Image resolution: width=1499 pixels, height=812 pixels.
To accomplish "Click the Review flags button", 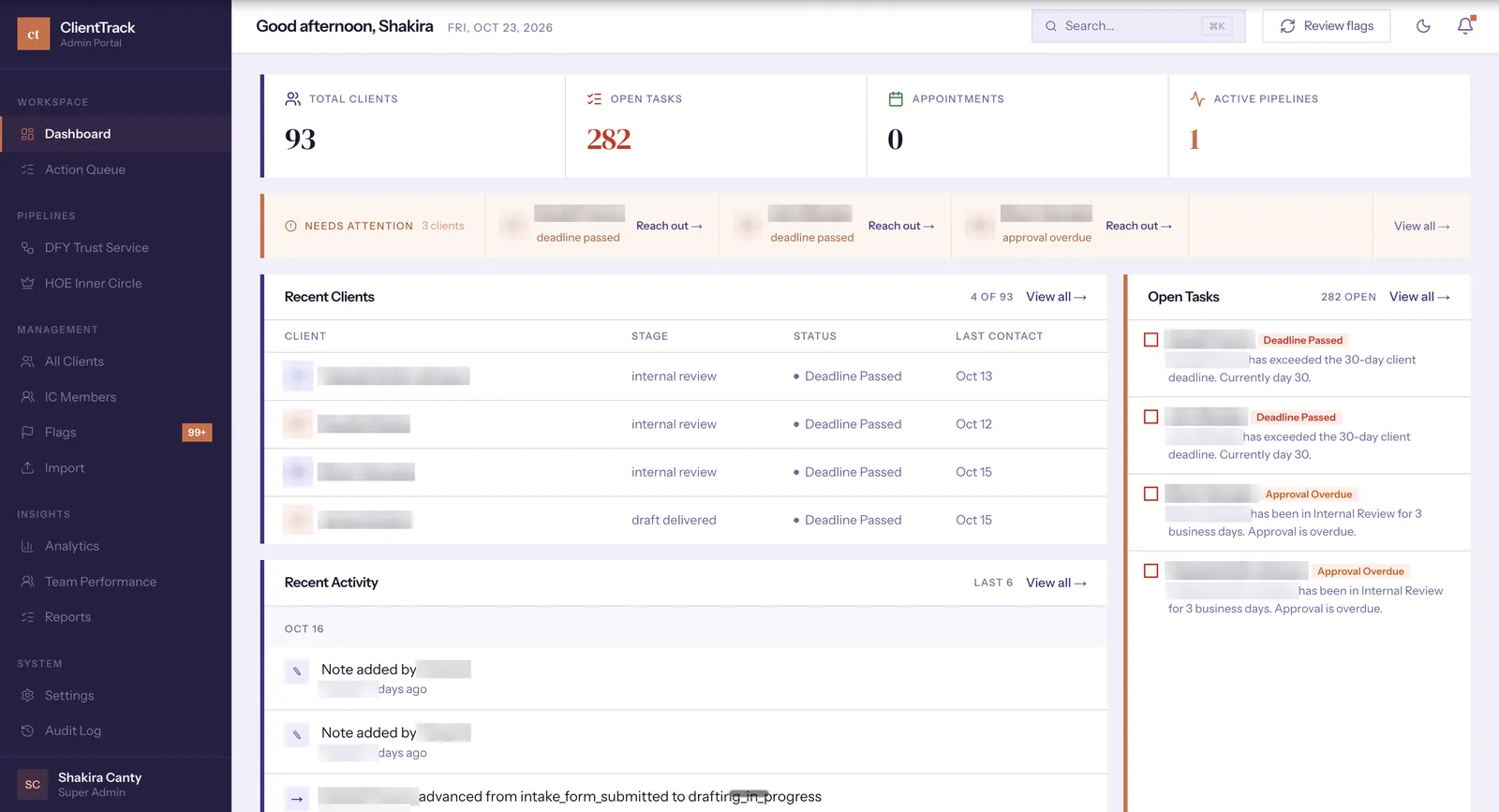I will tap(1326, 26).
